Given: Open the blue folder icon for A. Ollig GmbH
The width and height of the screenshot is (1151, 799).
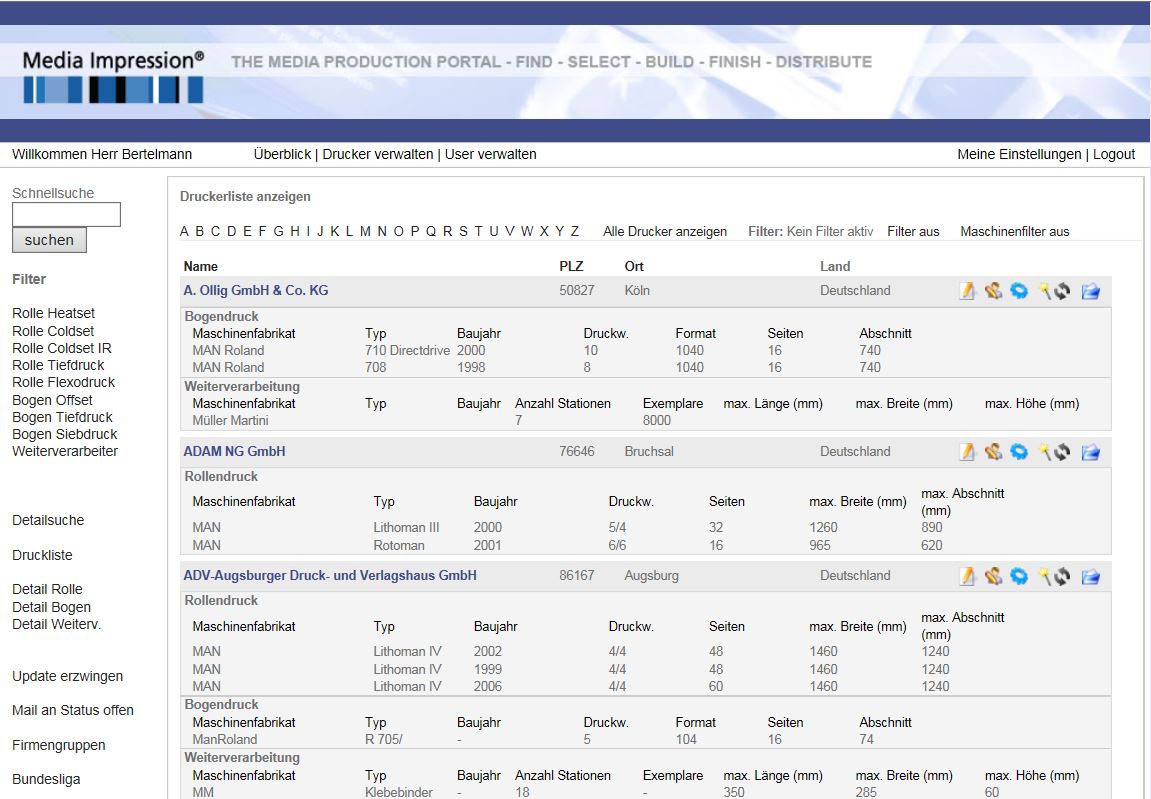Looking at the screenshot, I should (1090, 291).
